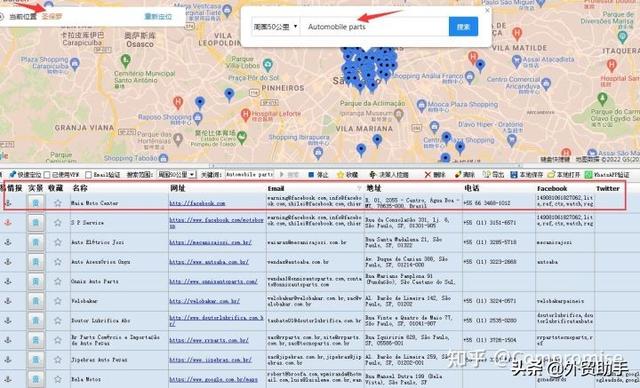Click the blue 搜索 button in the map search box

(x=463, y=27)
